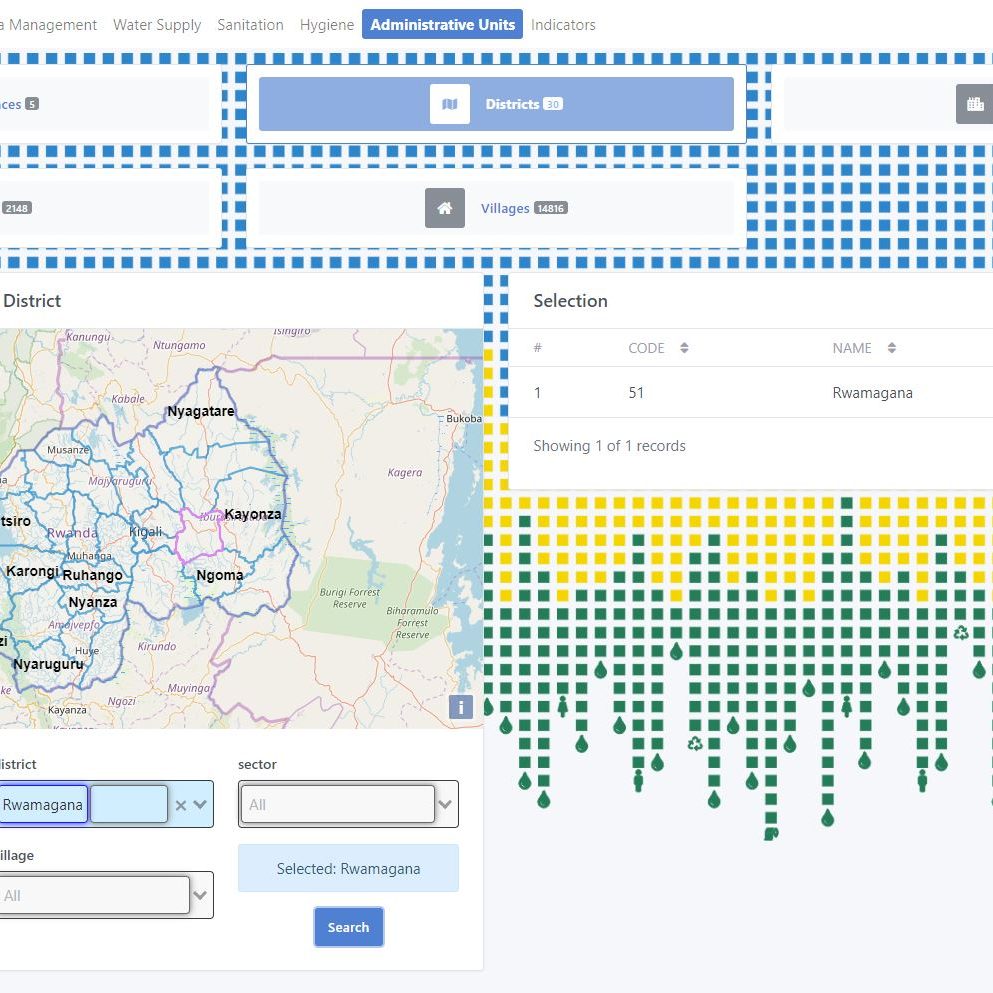Screen dimensions: 993x993
Task: Clear the district selection with the X icon
Action: point(180,805)
